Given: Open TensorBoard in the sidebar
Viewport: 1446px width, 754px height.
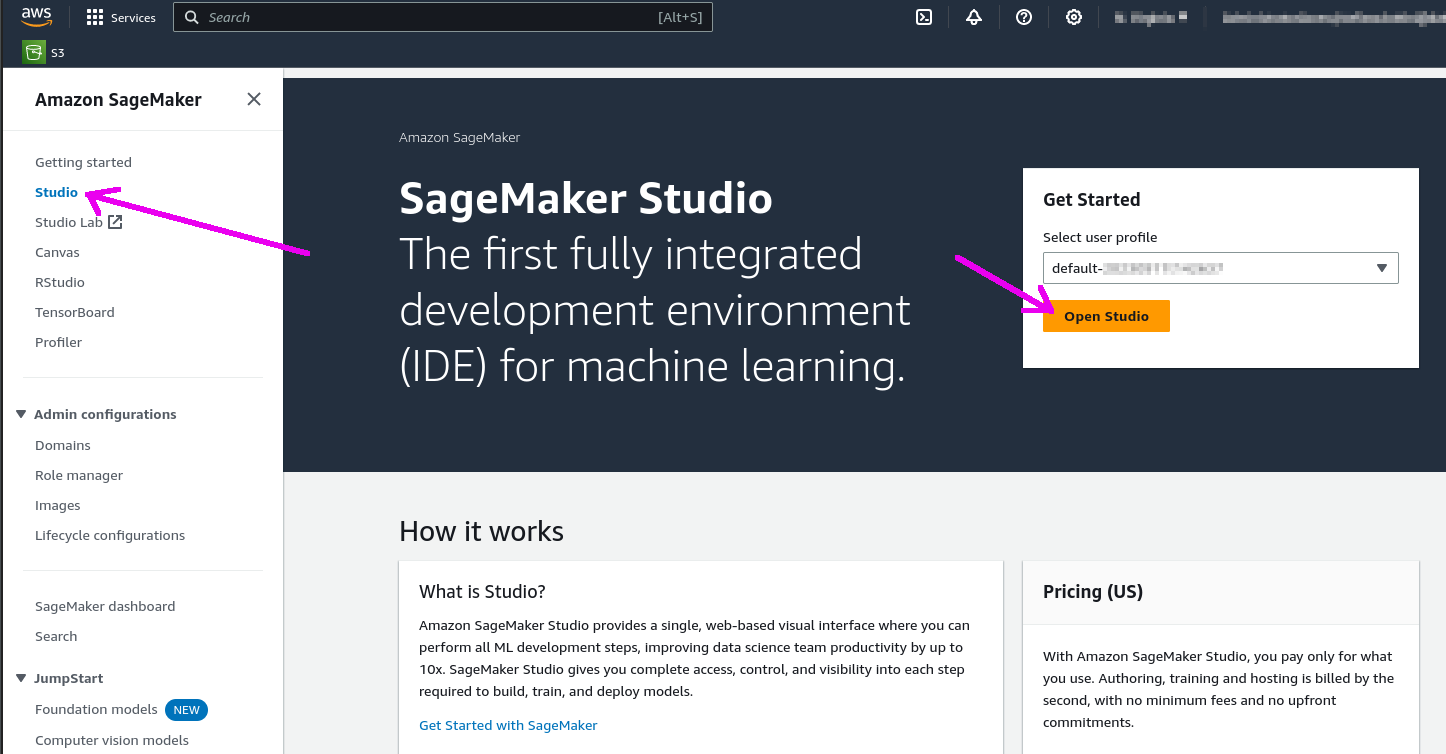Looking at the screenshot, I should (x=75, y=312).
